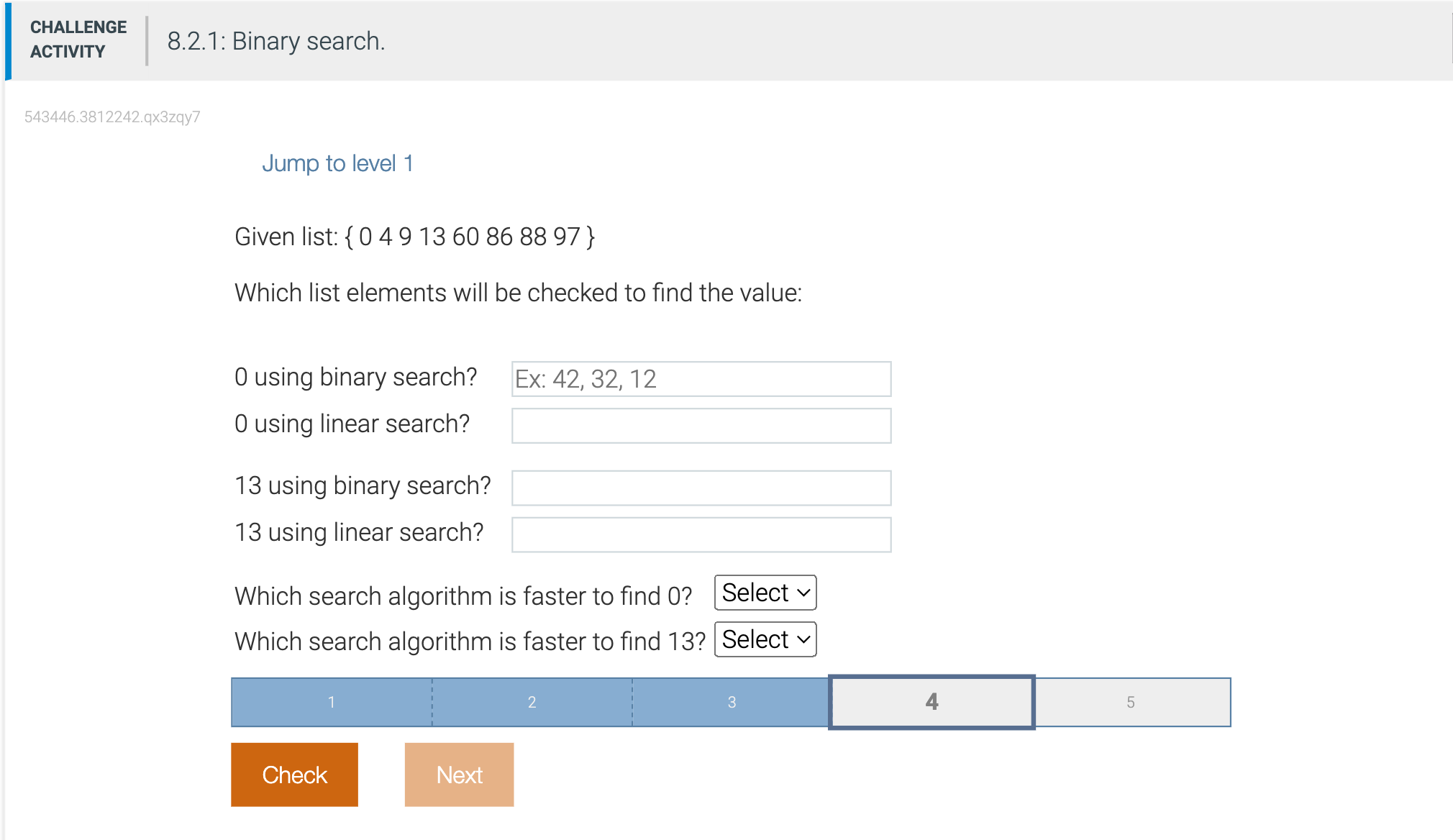Click the 'Which list elements' question text
This screenshot has height=840, width=1453.
(x=519, y=293)
